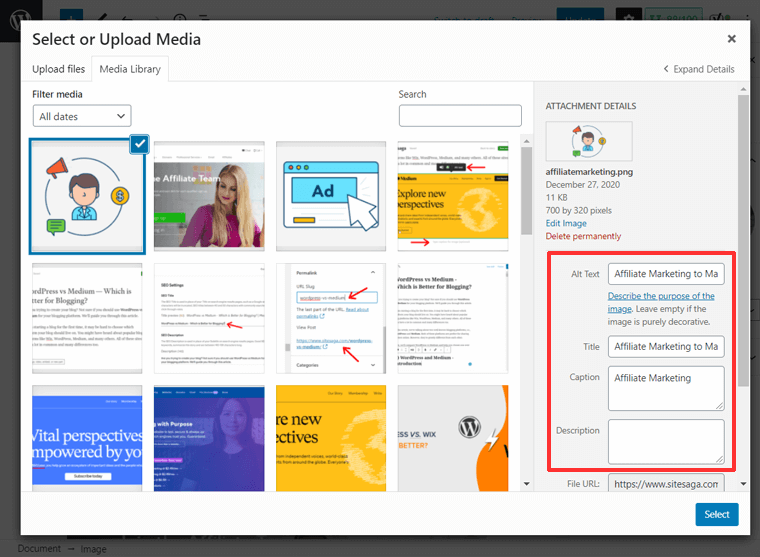Switch to the Upload files tab
Screen dimensions: 760x557
pos(58,69)
